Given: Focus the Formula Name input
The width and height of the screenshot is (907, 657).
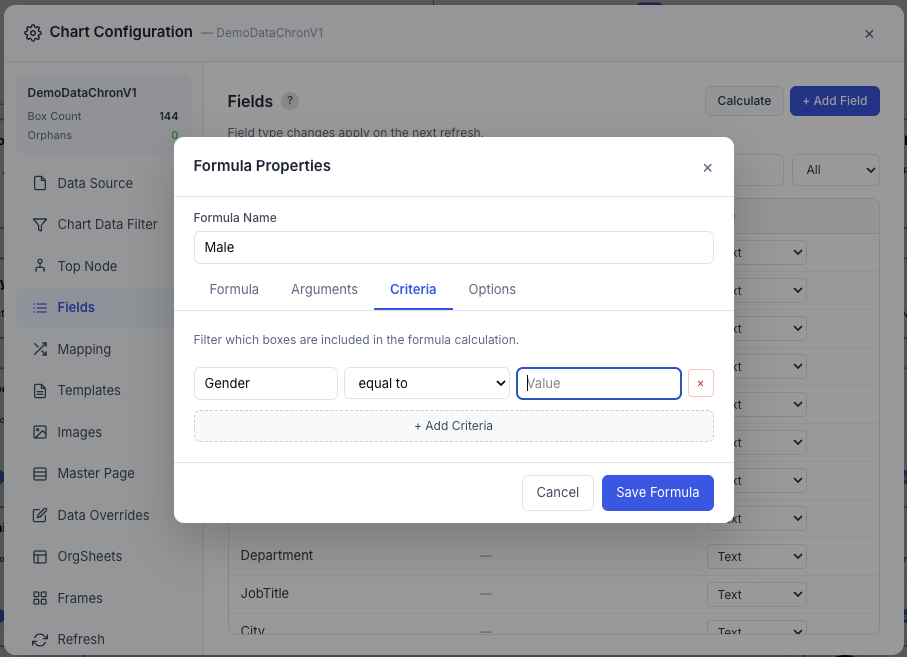Looking at the screenshot, I should (x=454, y=248).
